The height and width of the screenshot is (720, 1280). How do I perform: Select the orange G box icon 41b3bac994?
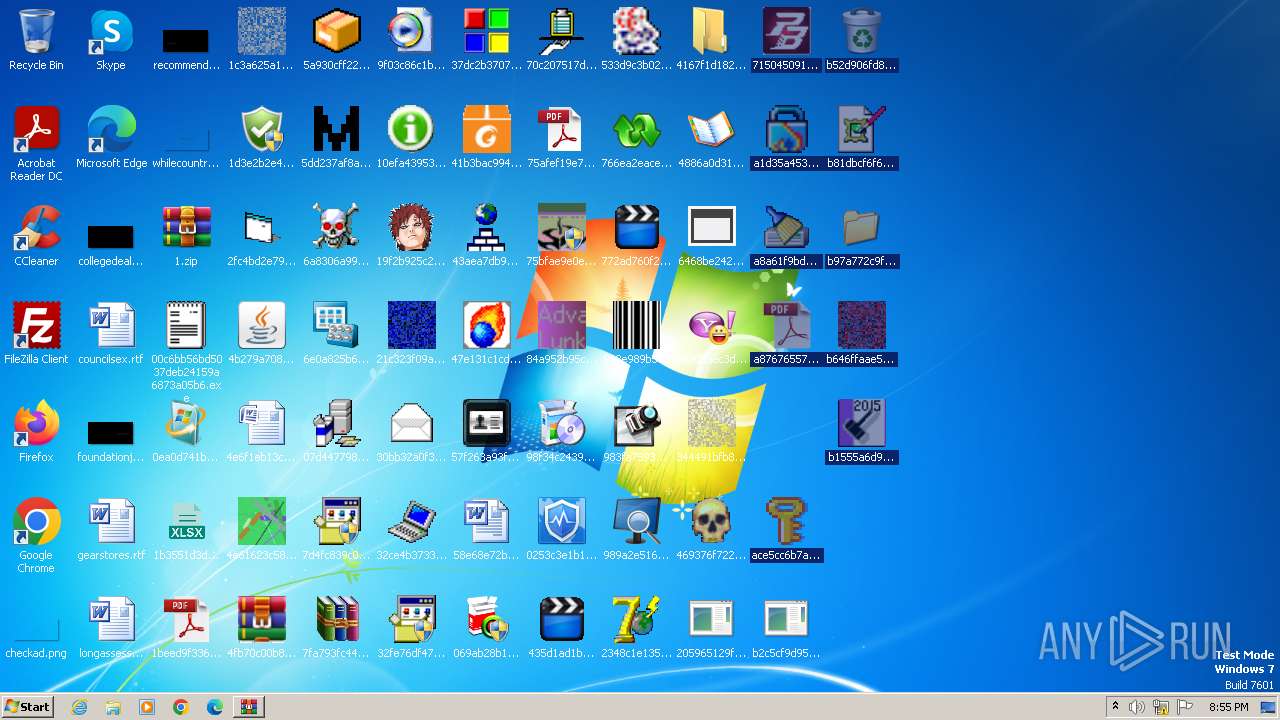pyautogui.click(x=486, y=138)
